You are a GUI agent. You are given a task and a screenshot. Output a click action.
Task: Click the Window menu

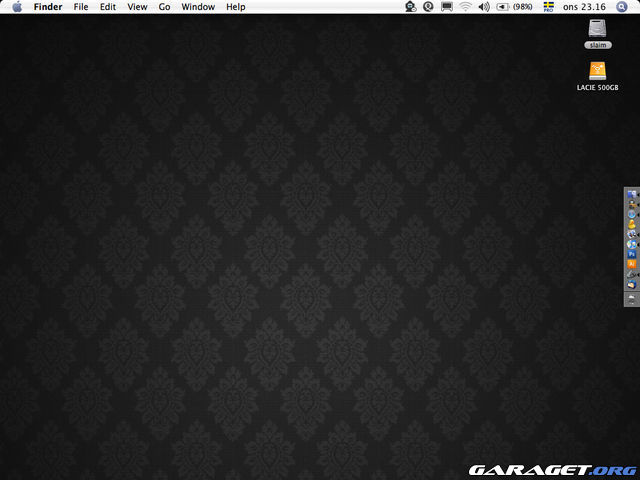pos(198,7)
